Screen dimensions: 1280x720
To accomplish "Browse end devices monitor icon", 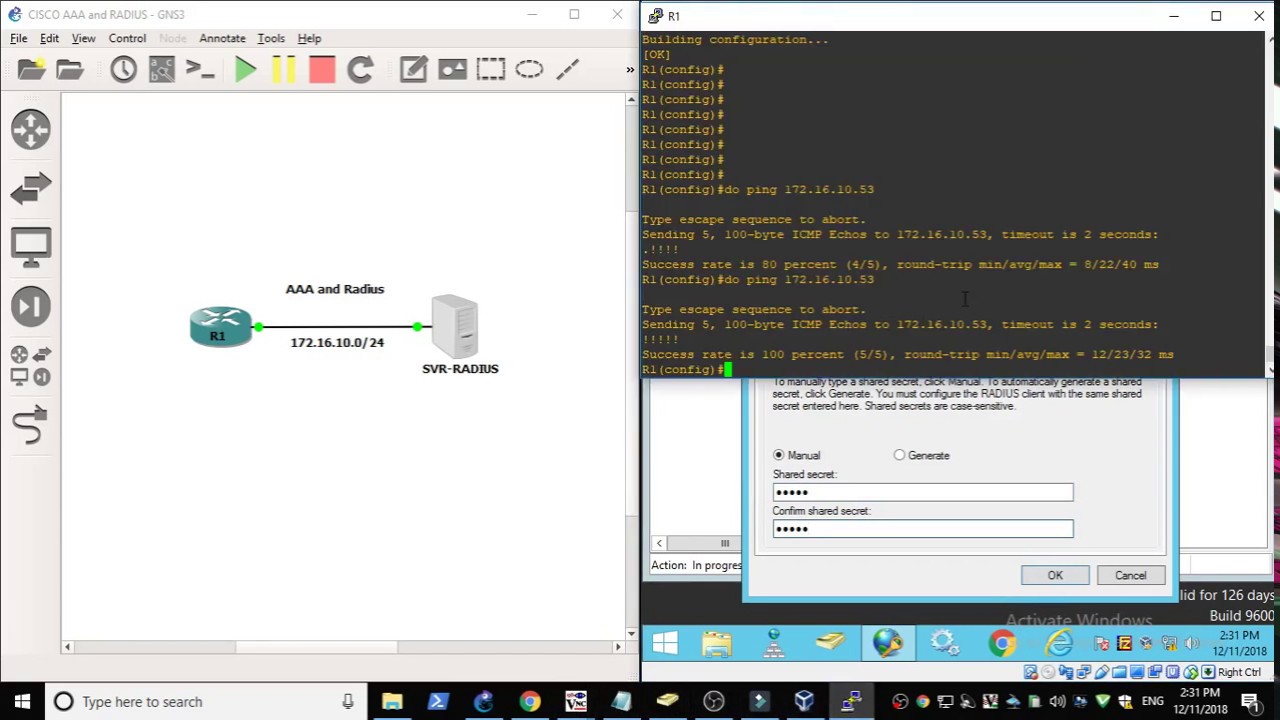I will [31, 247].
